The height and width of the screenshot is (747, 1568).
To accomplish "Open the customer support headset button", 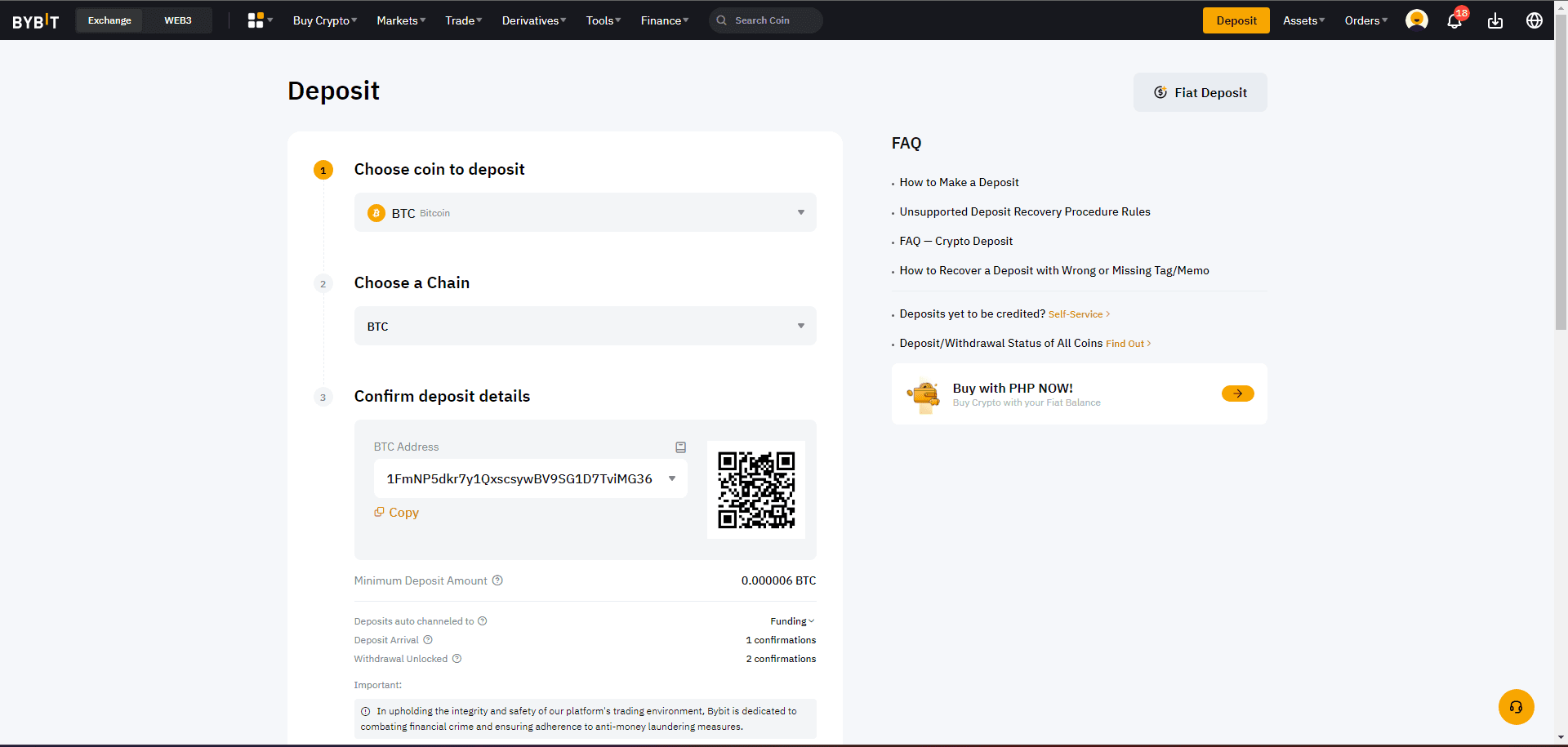I will [x=1516, y=707].
